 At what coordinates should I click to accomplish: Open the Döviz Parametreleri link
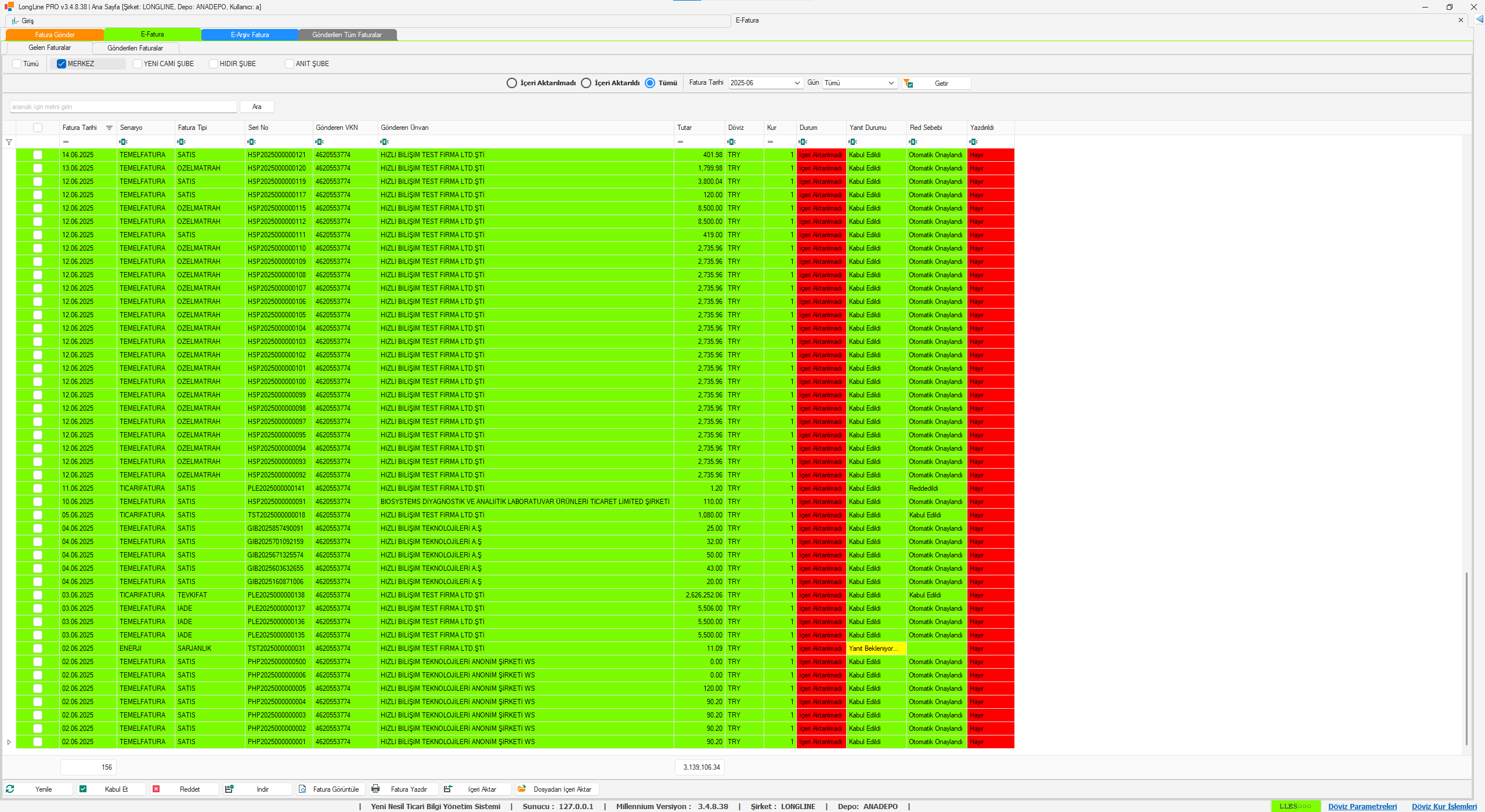click(x=1362, y=806)
